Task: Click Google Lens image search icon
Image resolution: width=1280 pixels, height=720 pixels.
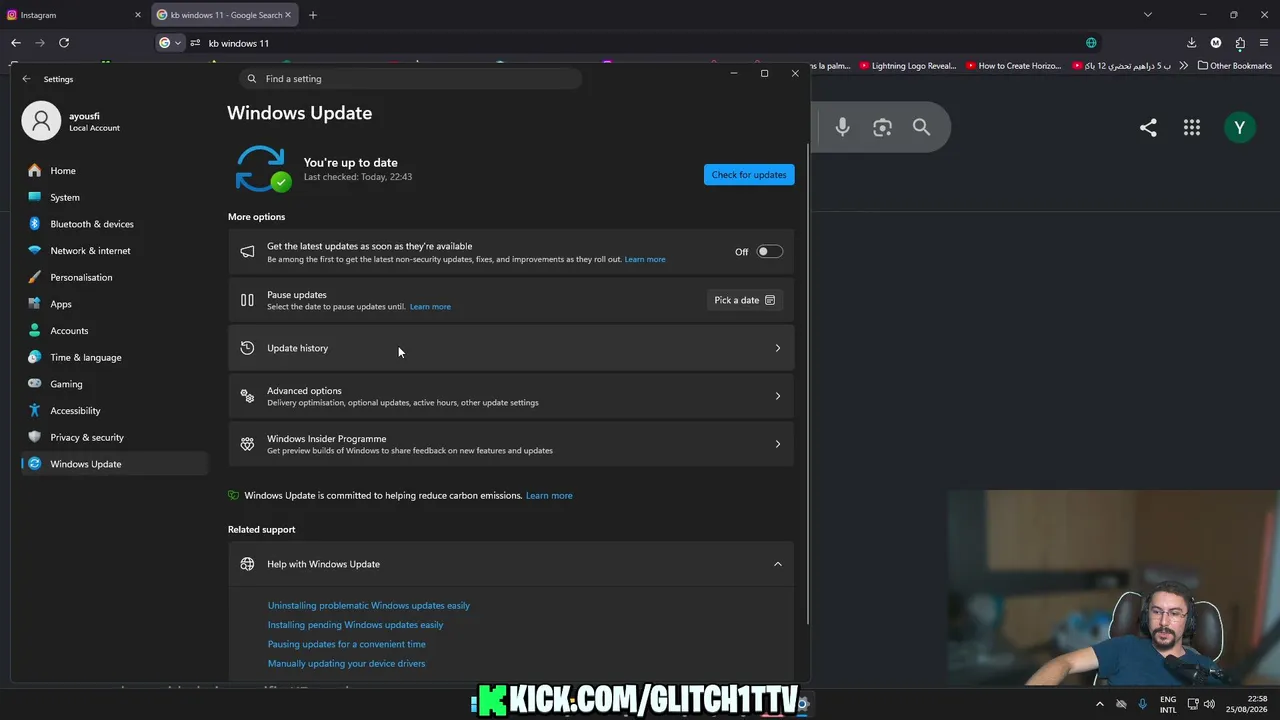Action: tap(882, 127)
